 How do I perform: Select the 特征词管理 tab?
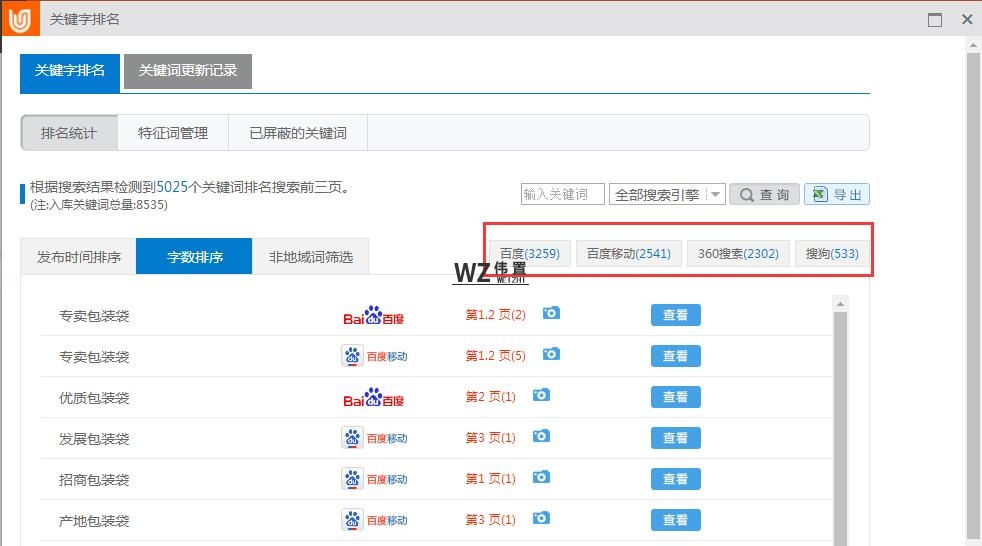tap(173, 133)
